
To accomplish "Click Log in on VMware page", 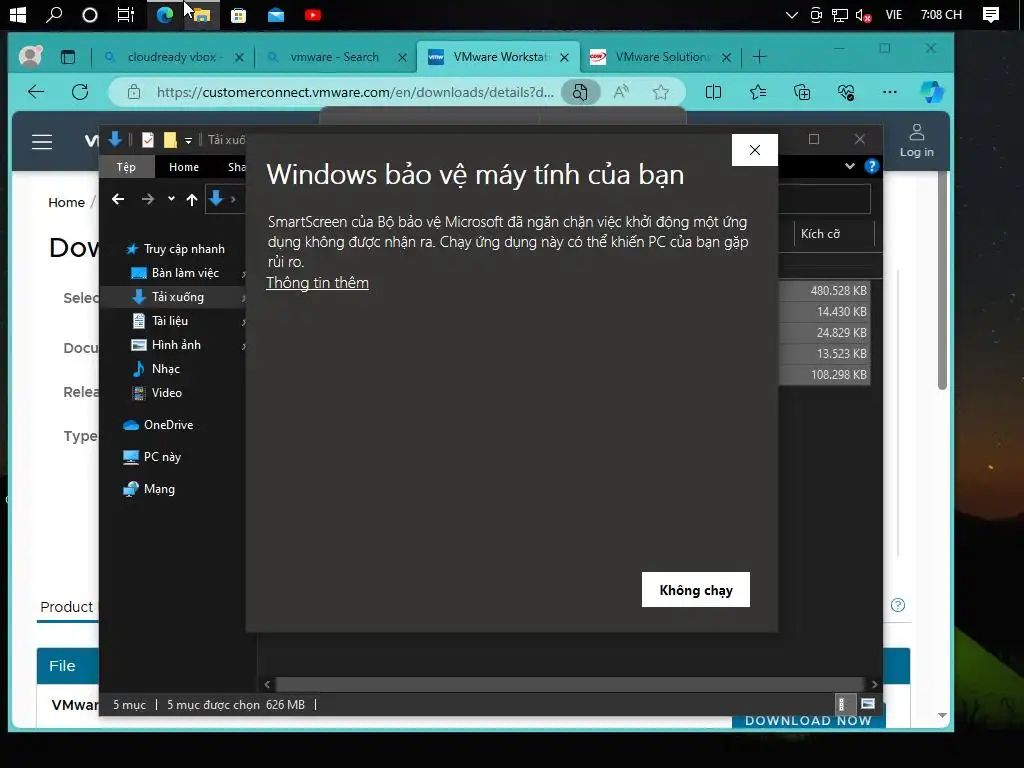I will click(916, 141).
